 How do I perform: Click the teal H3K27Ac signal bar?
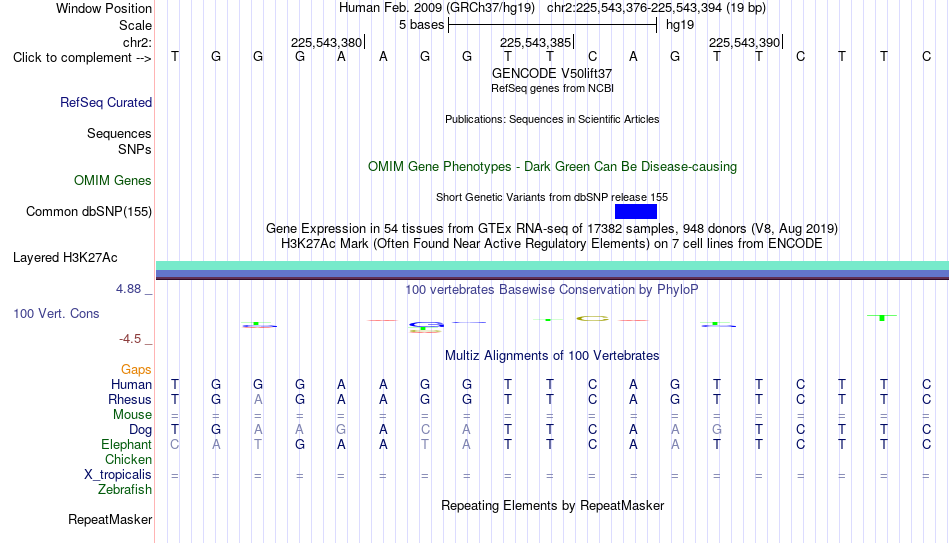point(553,265)
